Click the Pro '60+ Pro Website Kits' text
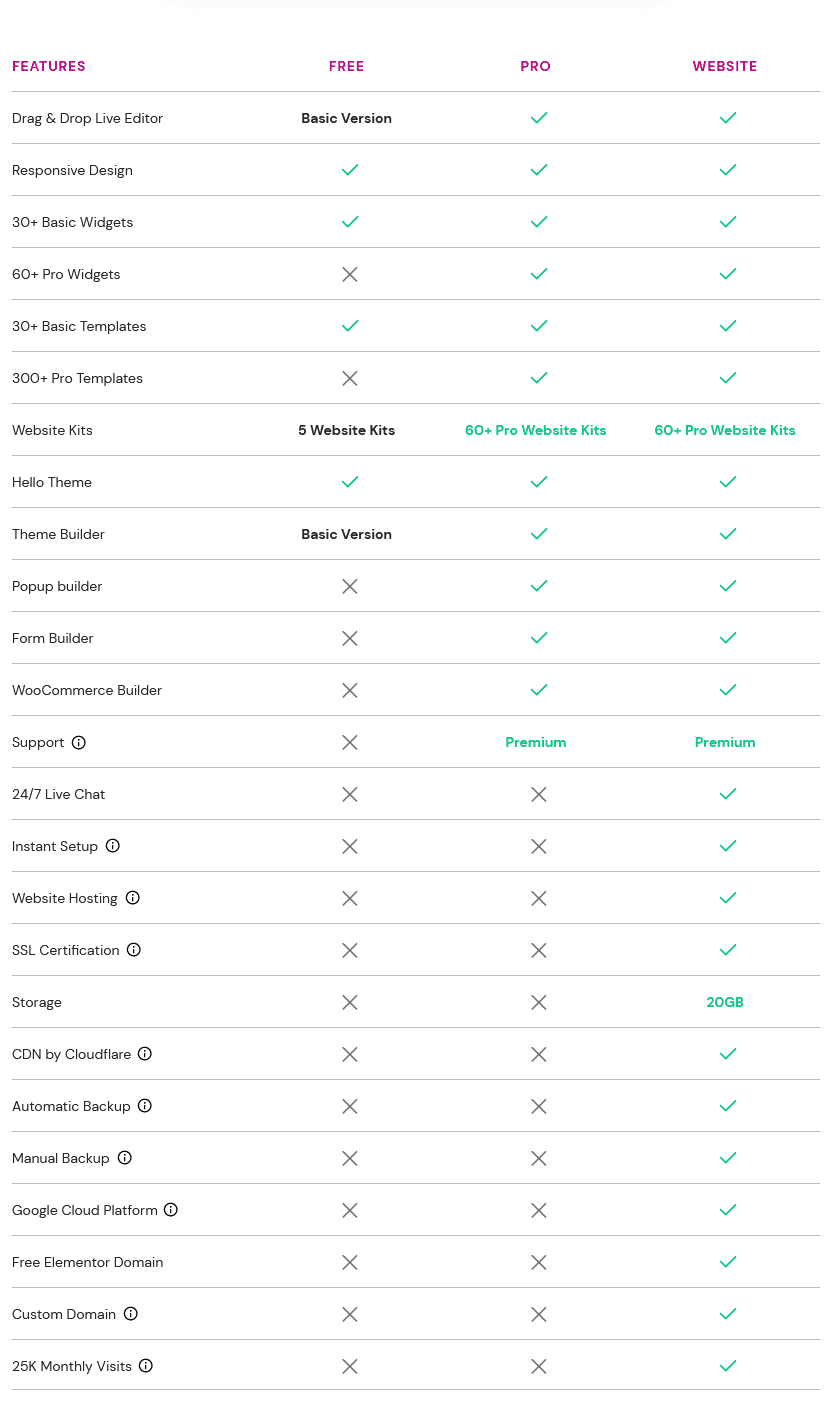The image size is (832, 1411). coord(536,430)
